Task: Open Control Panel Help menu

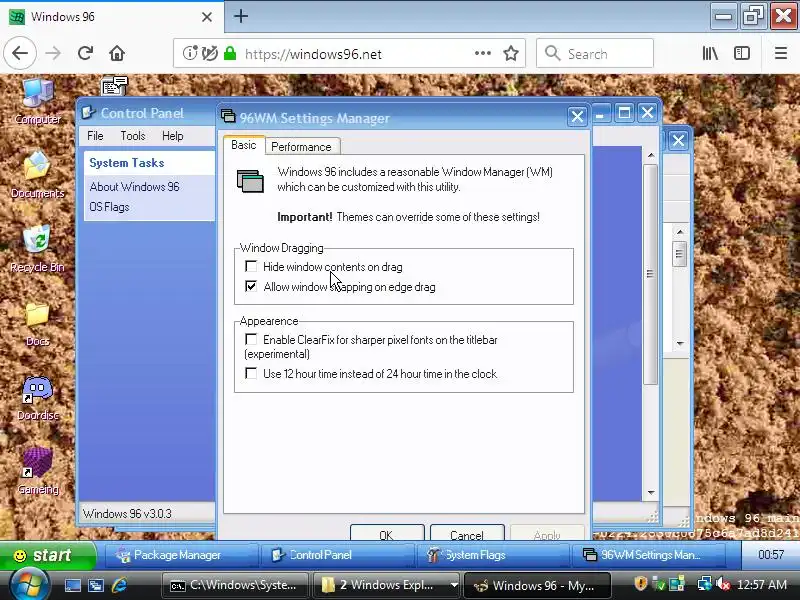Action: pos(172,136)
